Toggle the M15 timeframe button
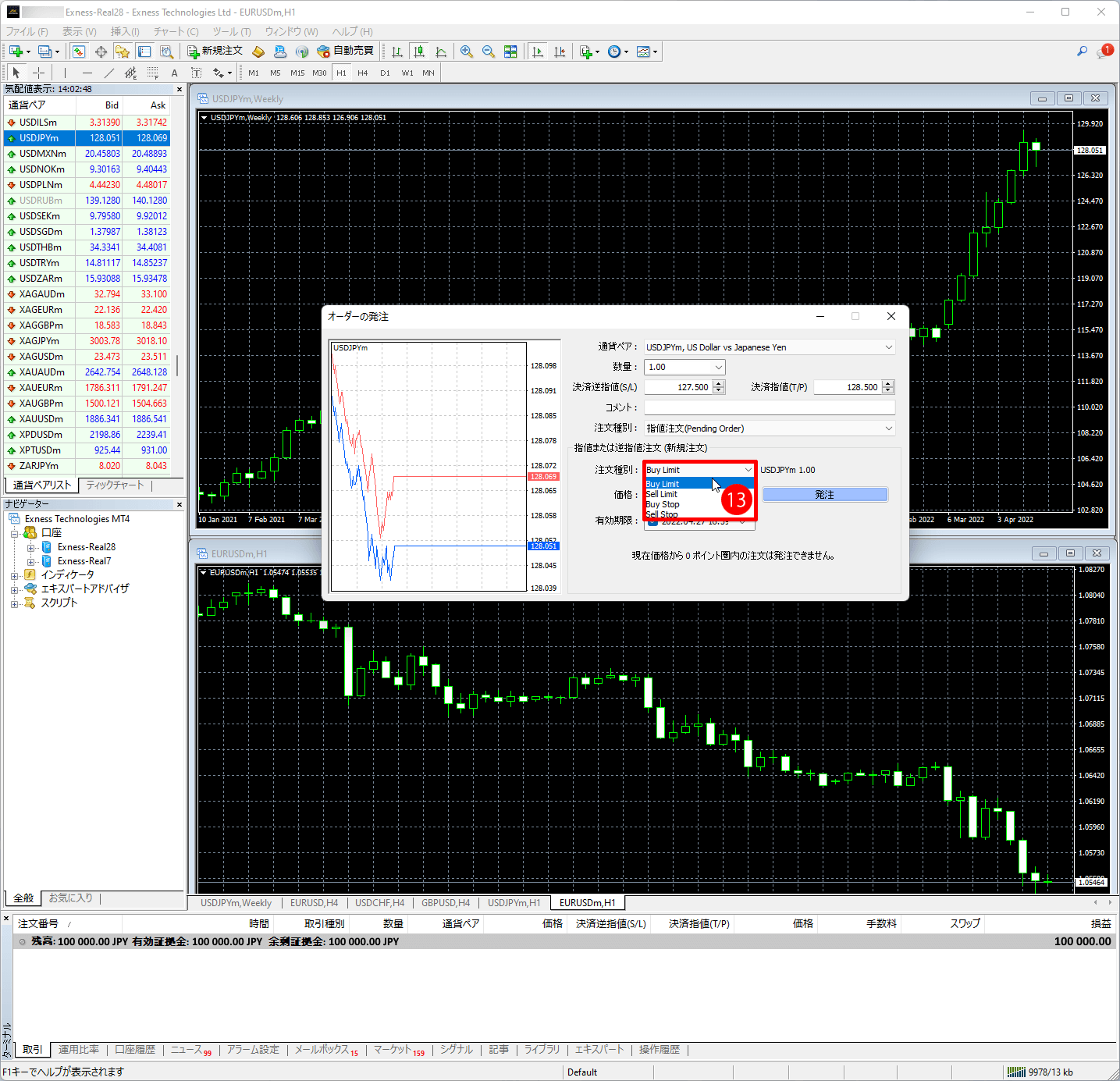 297,73
